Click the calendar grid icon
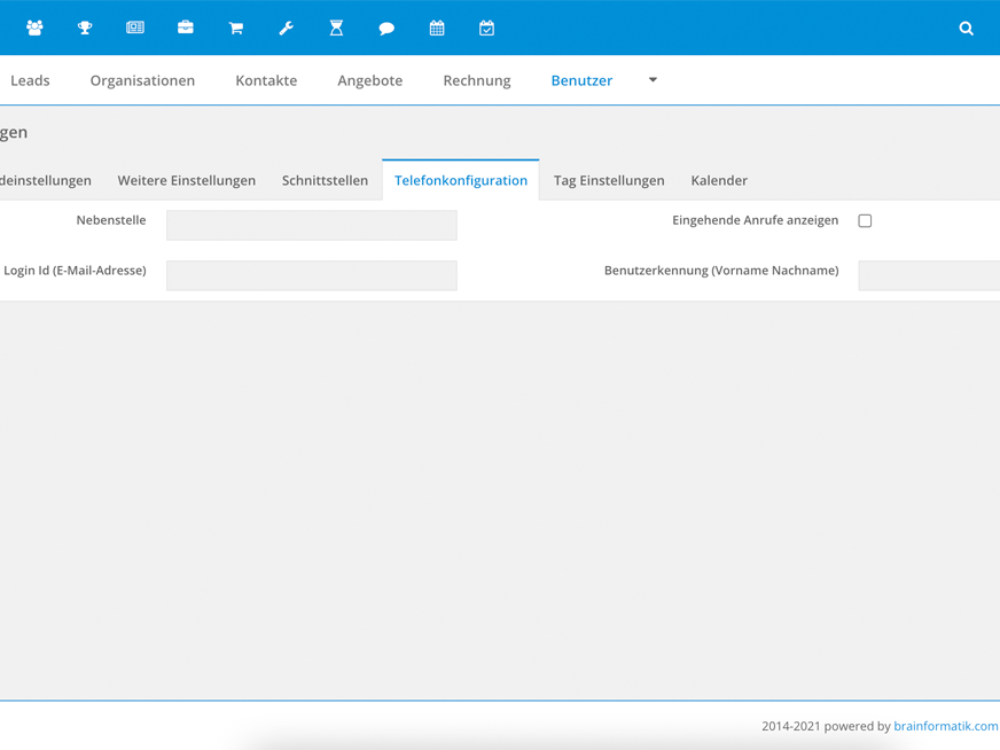Viewport: 1000px width, 750px height. [437, 28]
